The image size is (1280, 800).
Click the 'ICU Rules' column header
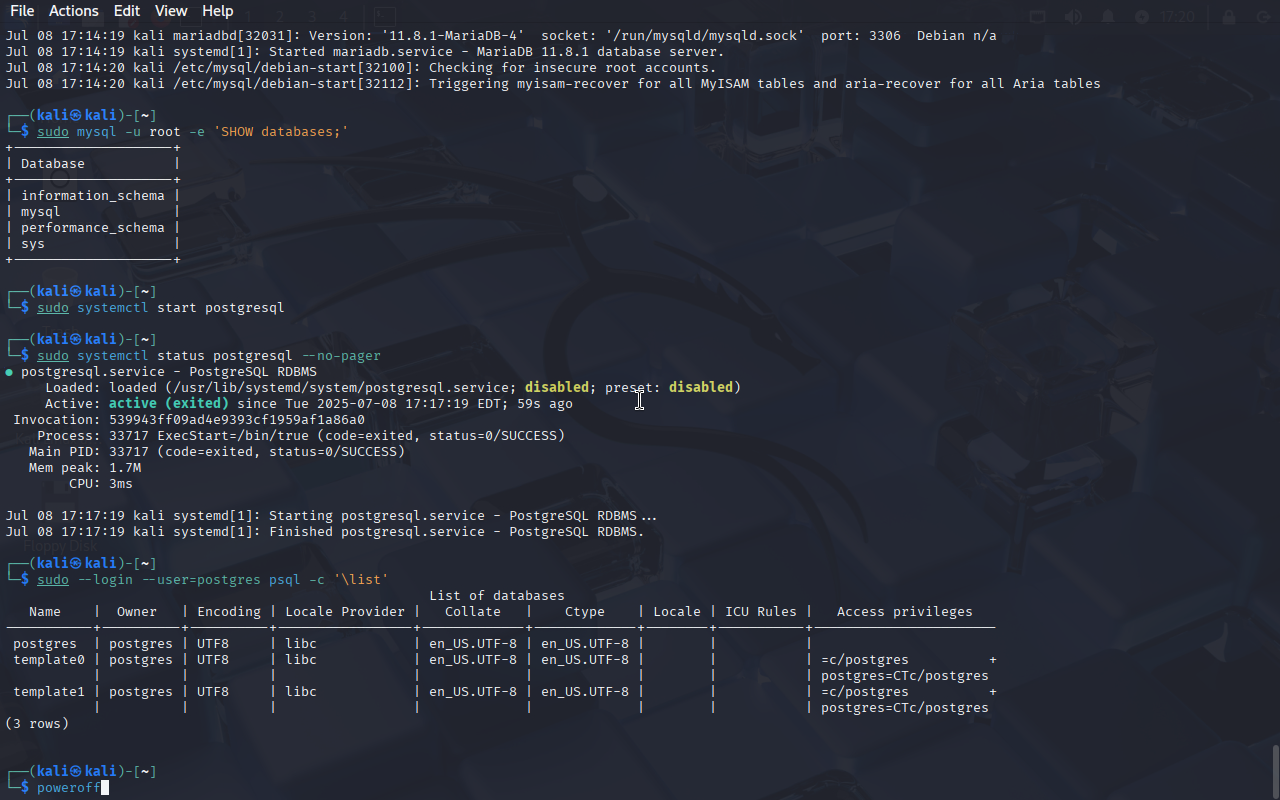click(761, 612)
